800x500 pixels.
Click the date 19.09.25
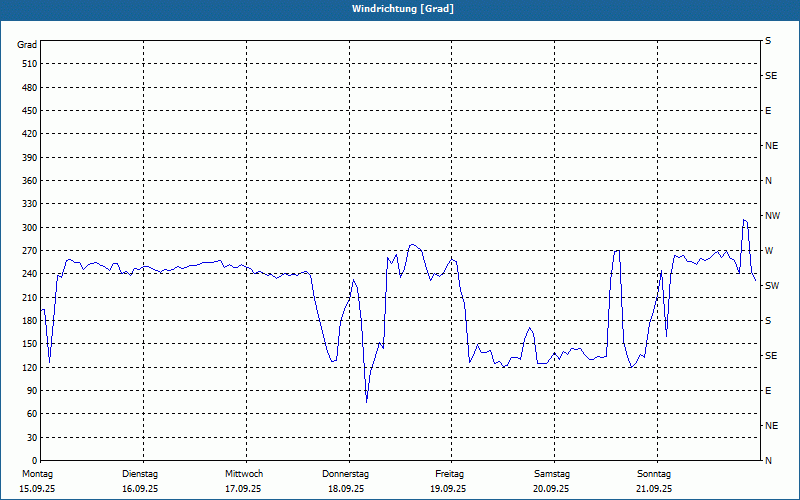tap(448, 489)
